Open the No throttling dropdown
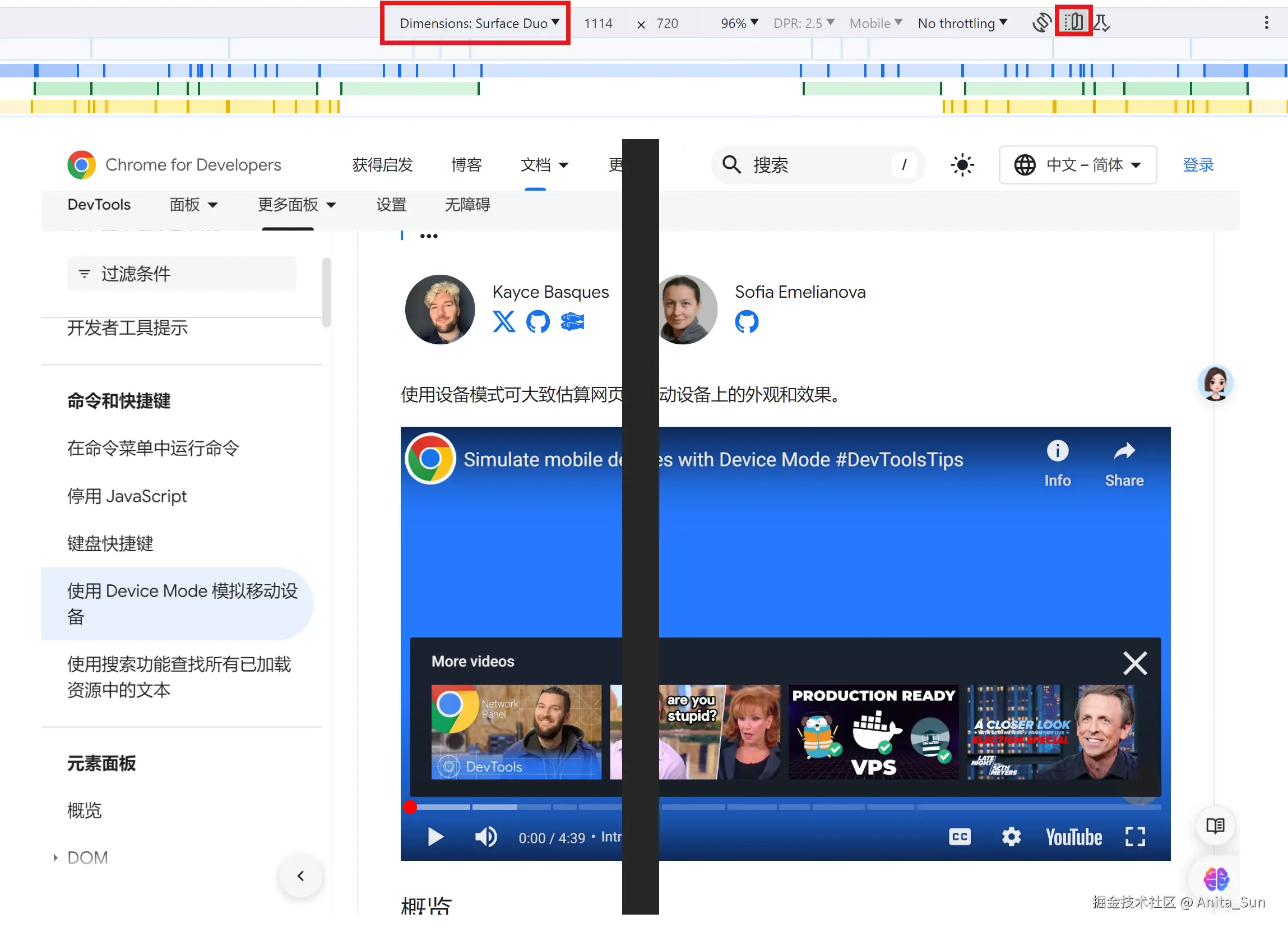The width and height of the screenshot is (1288, 932). (961, 24)
